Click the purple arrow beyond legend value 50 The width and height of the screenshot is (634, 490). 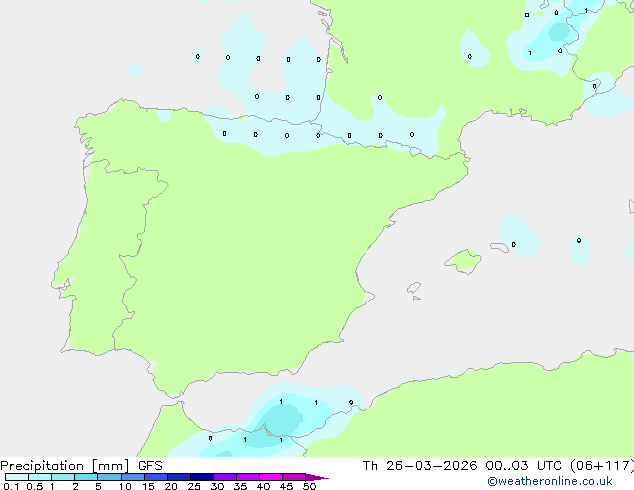317,477
